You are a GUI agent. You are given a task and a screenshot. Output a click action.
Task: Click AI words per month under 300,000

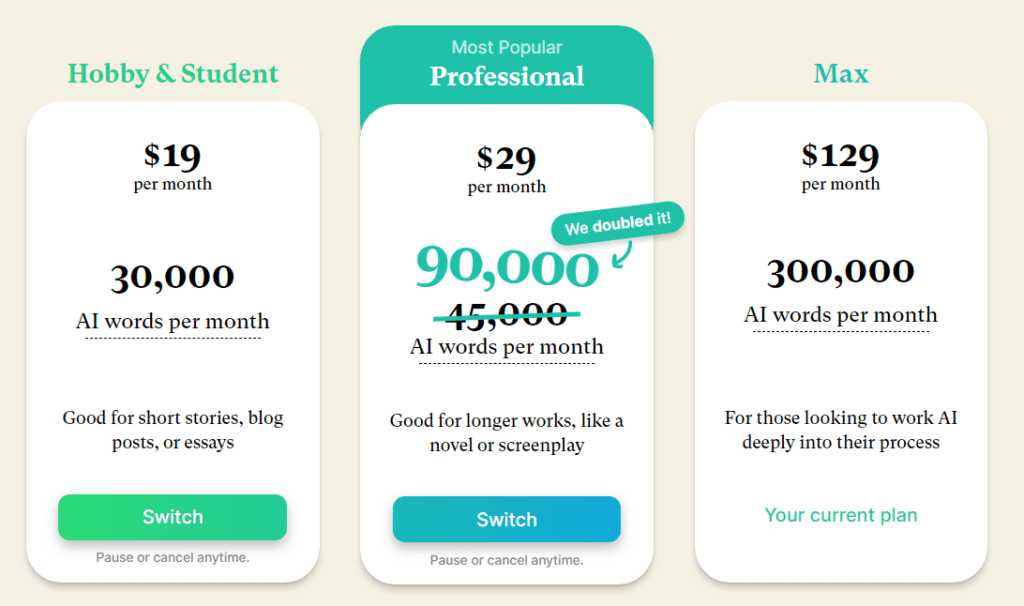(840, 314)
